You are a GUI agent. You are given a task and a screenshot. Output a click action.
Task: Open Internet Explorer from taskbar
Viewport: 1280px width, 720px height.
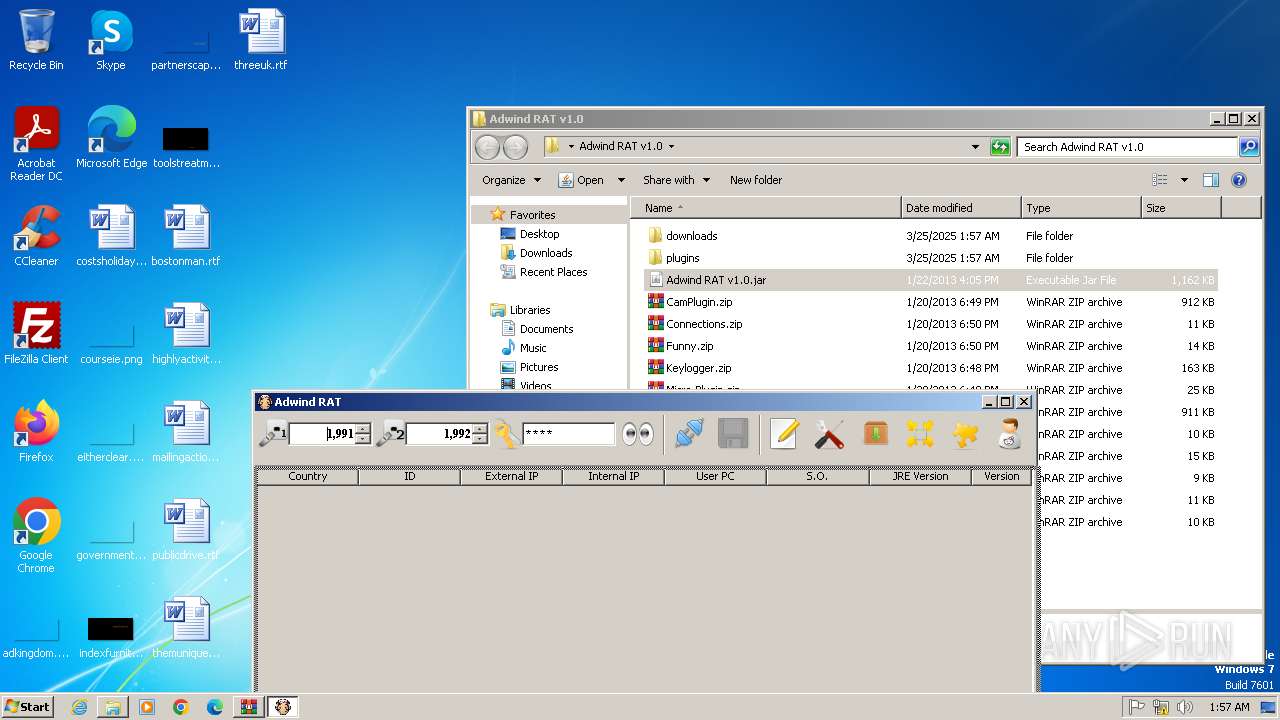(79, 707)
